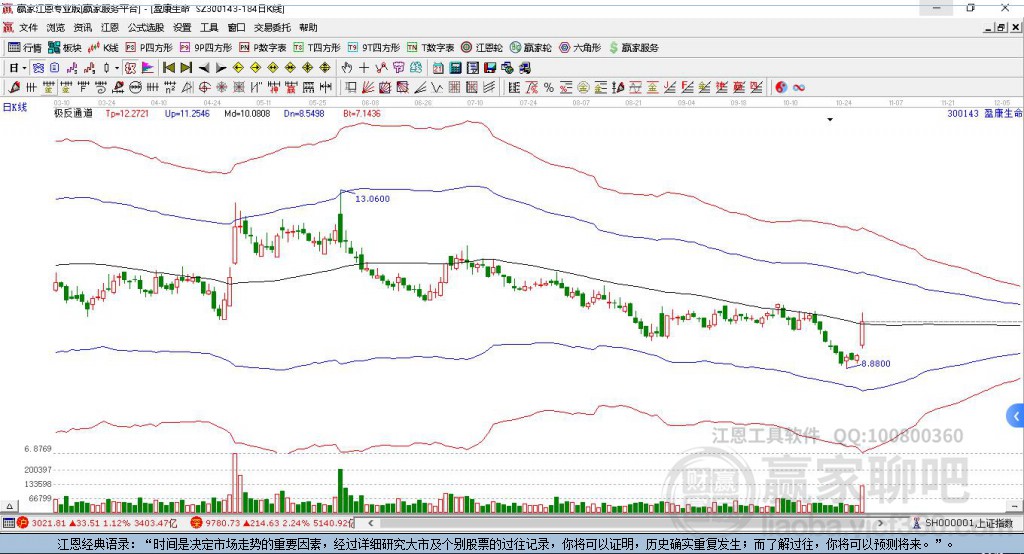Open the 行情 market quotes view
Screen dimensions: 1024x554
(x=24, y=48)
